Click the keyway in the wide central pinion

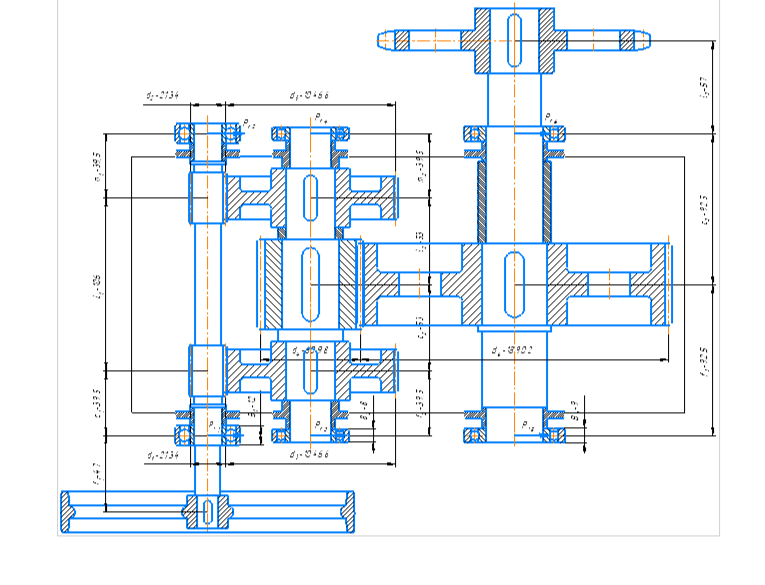310,285
